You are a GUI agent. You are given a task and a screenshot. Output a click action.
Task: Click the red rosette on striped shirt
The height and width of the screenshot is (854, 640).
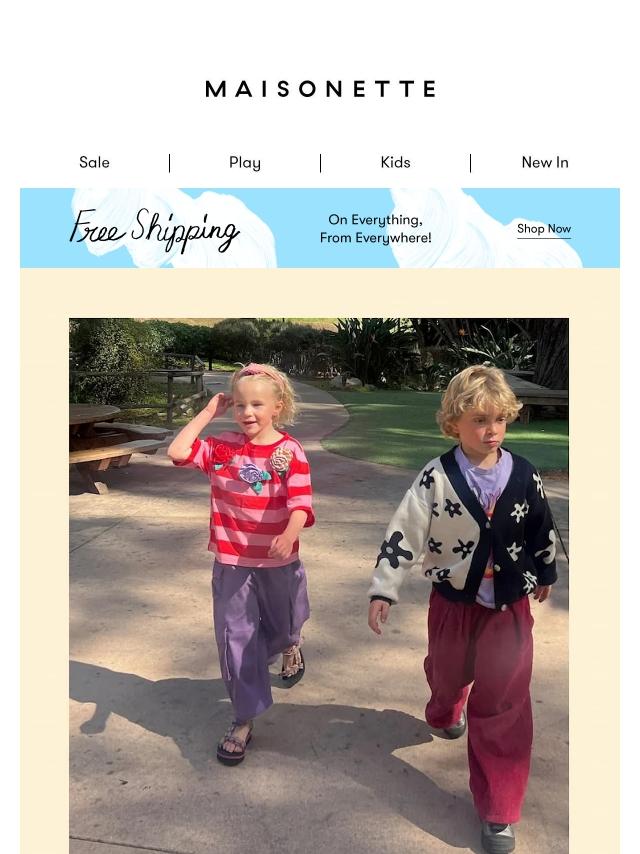click(222, 454)
